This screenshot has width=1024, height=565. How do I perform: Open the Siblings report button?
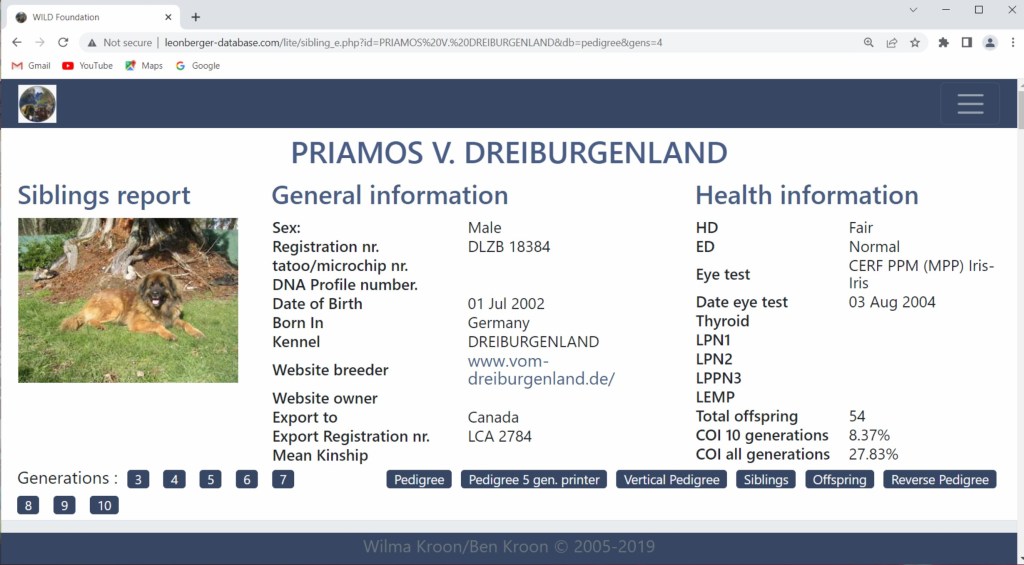765,479
